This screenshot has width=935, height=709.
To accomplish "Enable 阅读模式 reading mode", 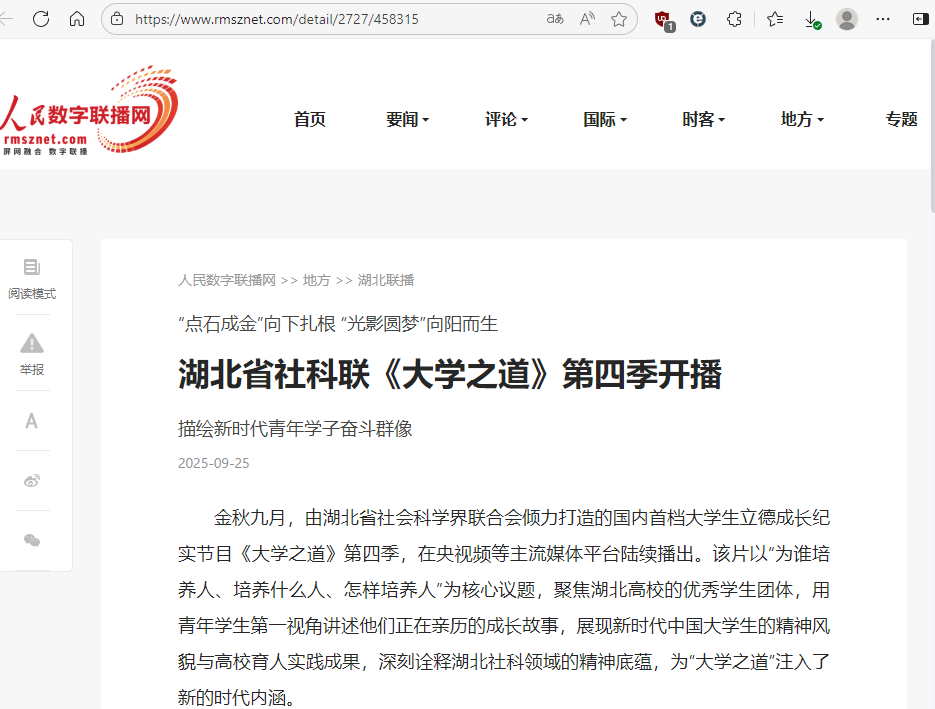I will coord(32,278).
